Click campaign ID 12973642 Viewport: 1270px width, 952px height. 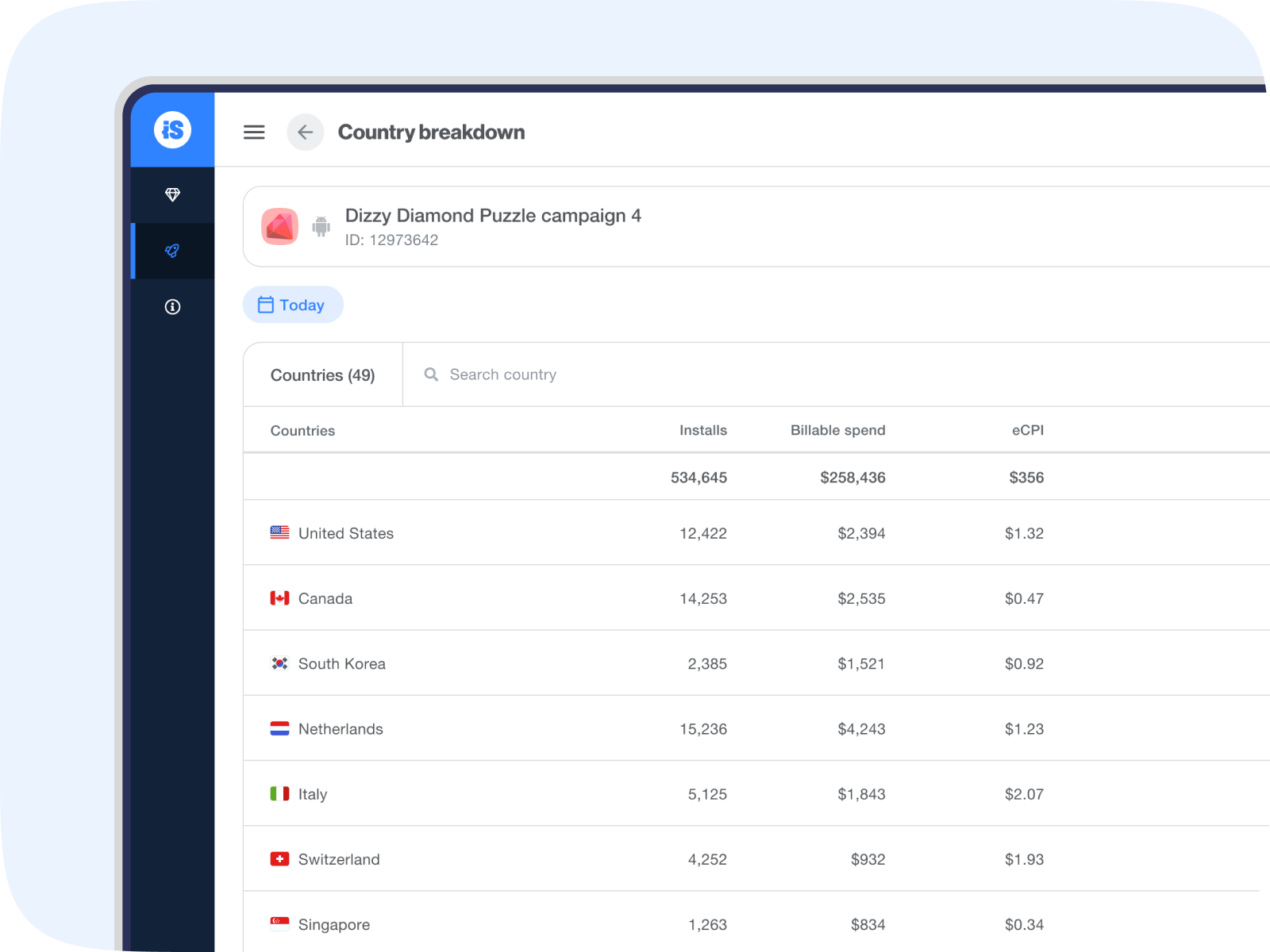click(x=391, y=240)
